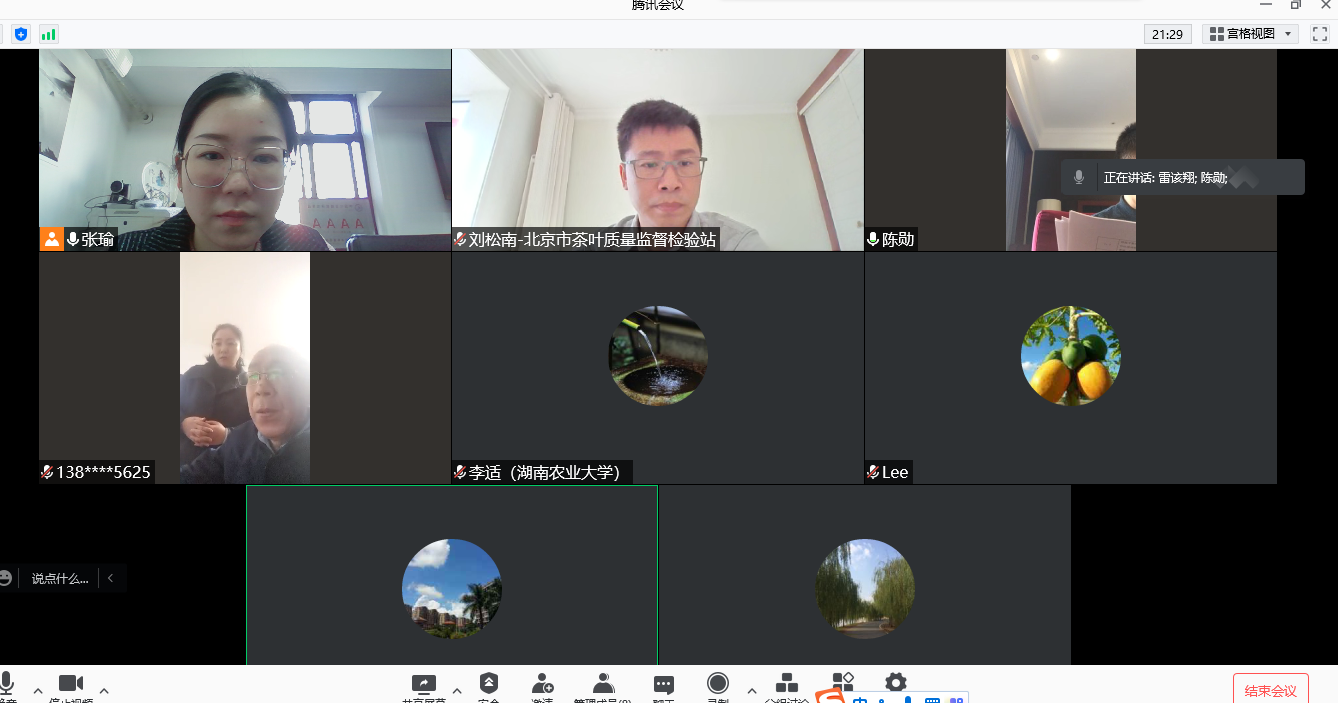Open breakout group discussion
The width and height of the screenshot is (1338, 703).
(x=787, y=685)
